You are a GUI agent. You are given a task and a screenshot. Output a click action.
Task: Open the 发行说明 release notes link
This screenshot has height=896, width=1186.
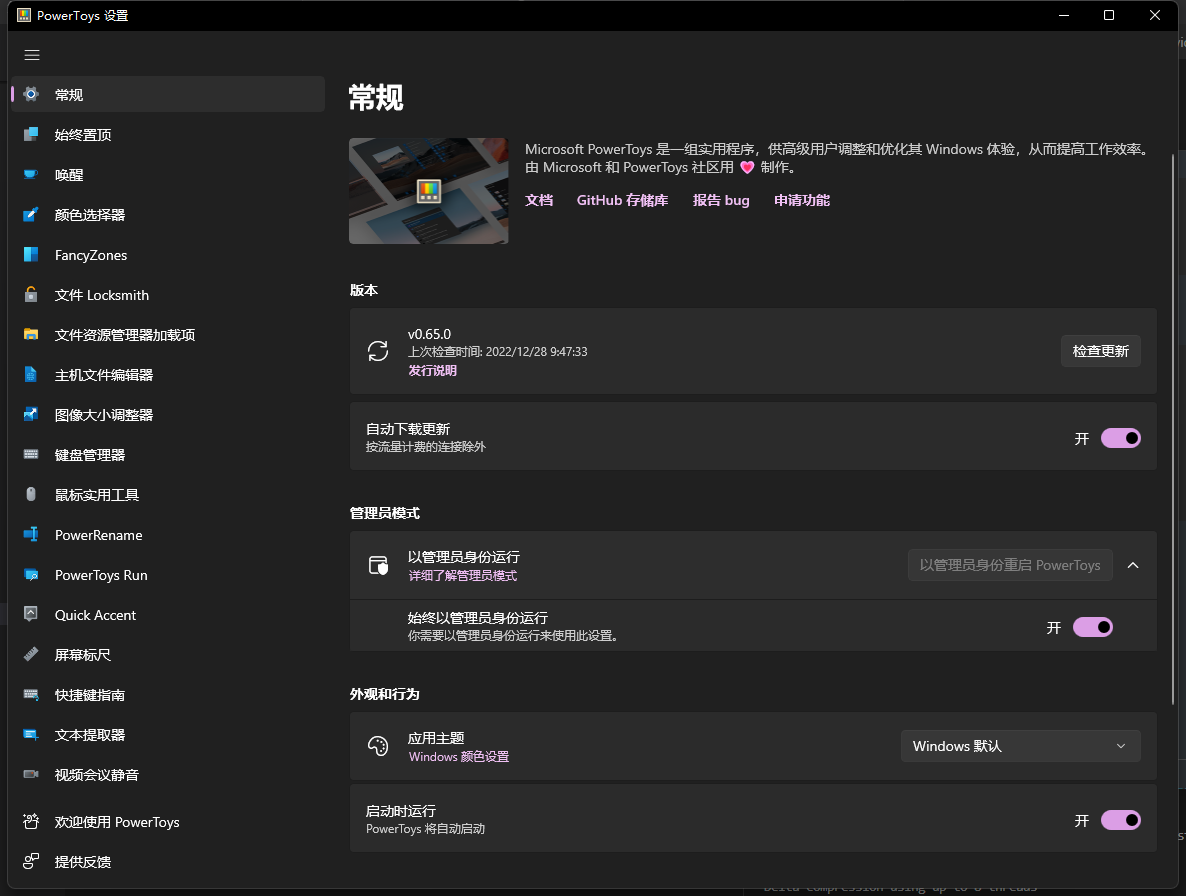click(433, 370)
